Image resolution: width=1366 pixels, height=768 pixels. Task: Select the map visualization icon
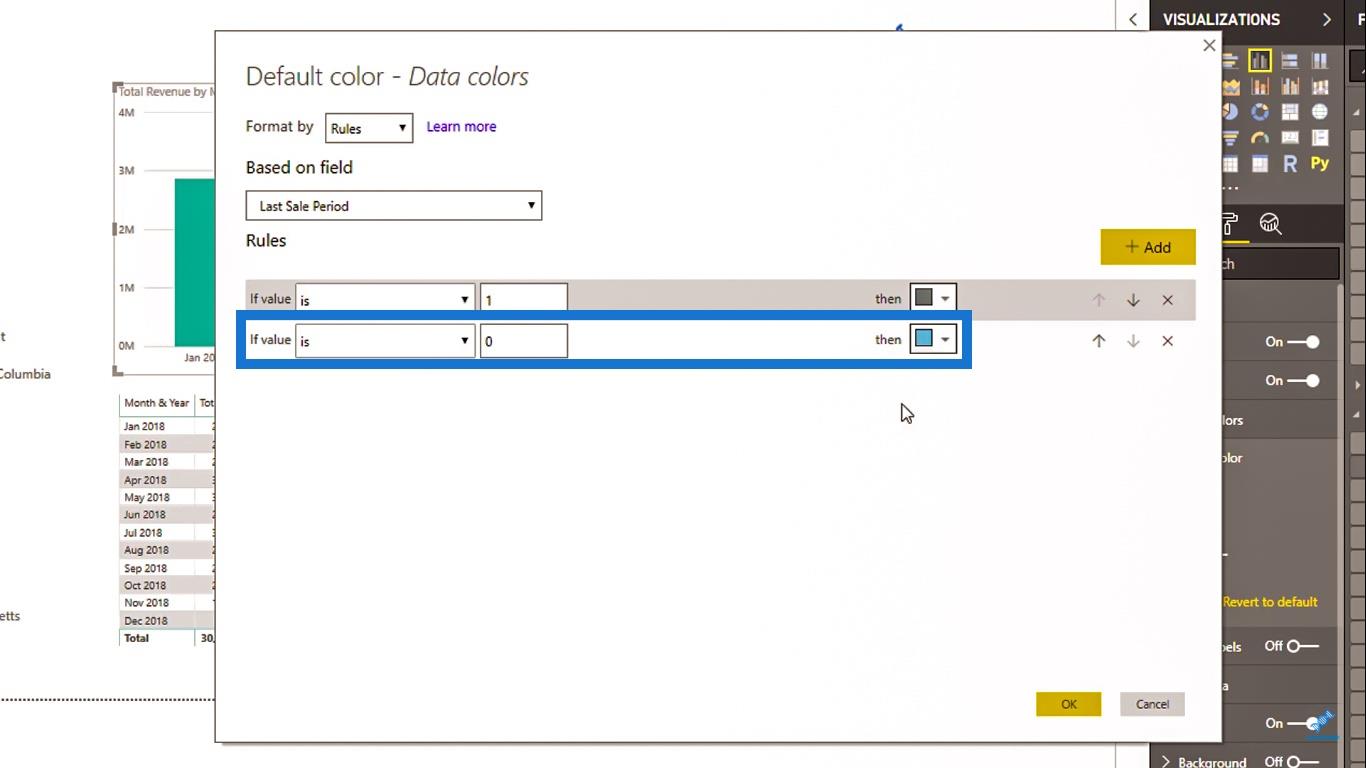point(1320,112)
